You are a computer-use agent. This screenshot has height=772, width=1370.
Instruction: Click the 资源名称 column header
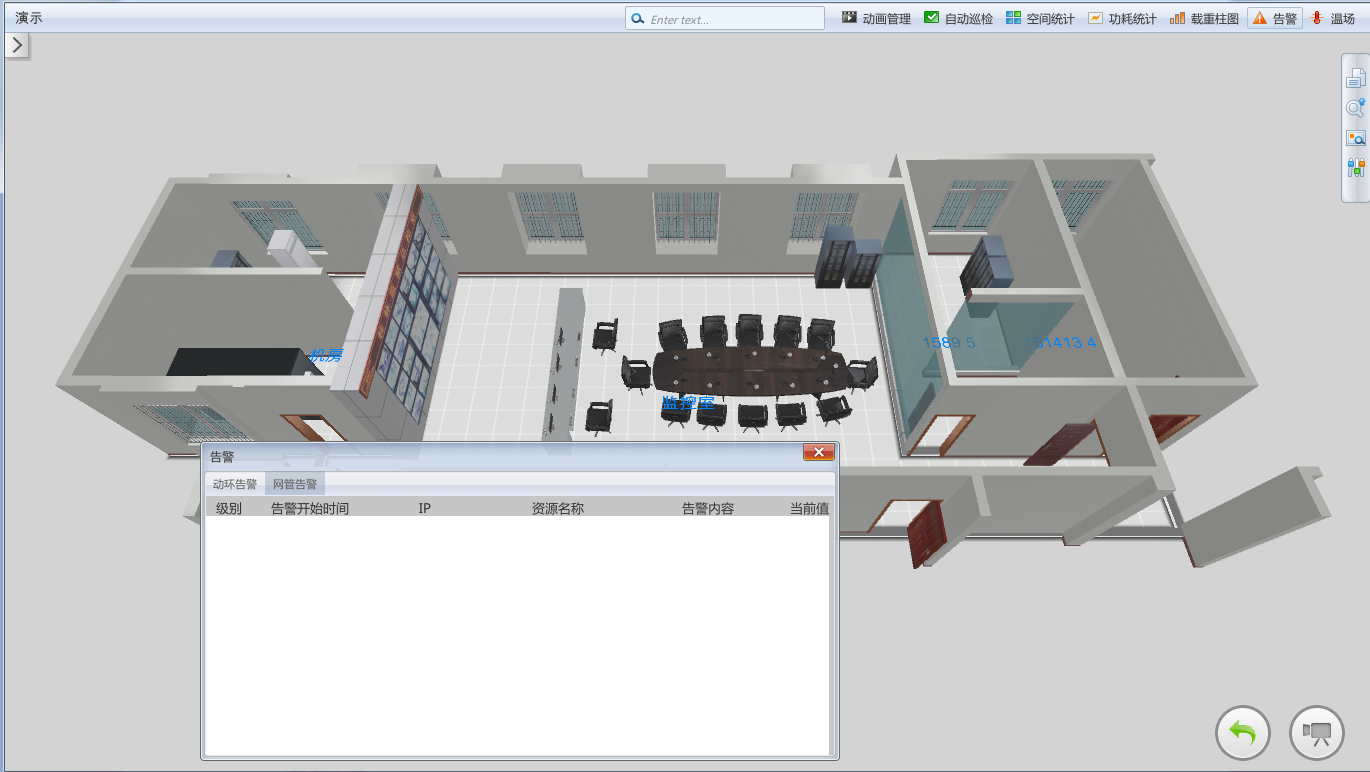pyautogui.click(x=557, y=508)
